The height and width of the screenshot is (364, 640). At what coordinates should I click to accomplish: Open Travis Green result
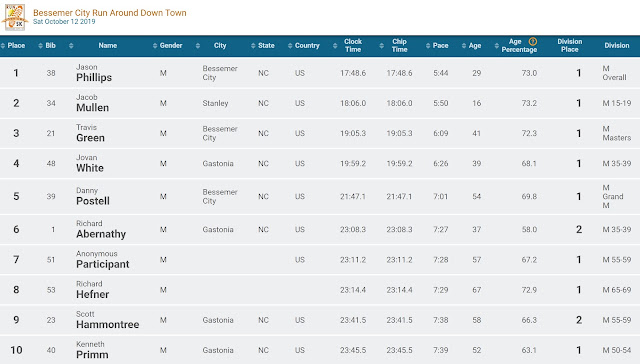pos(90,133)
